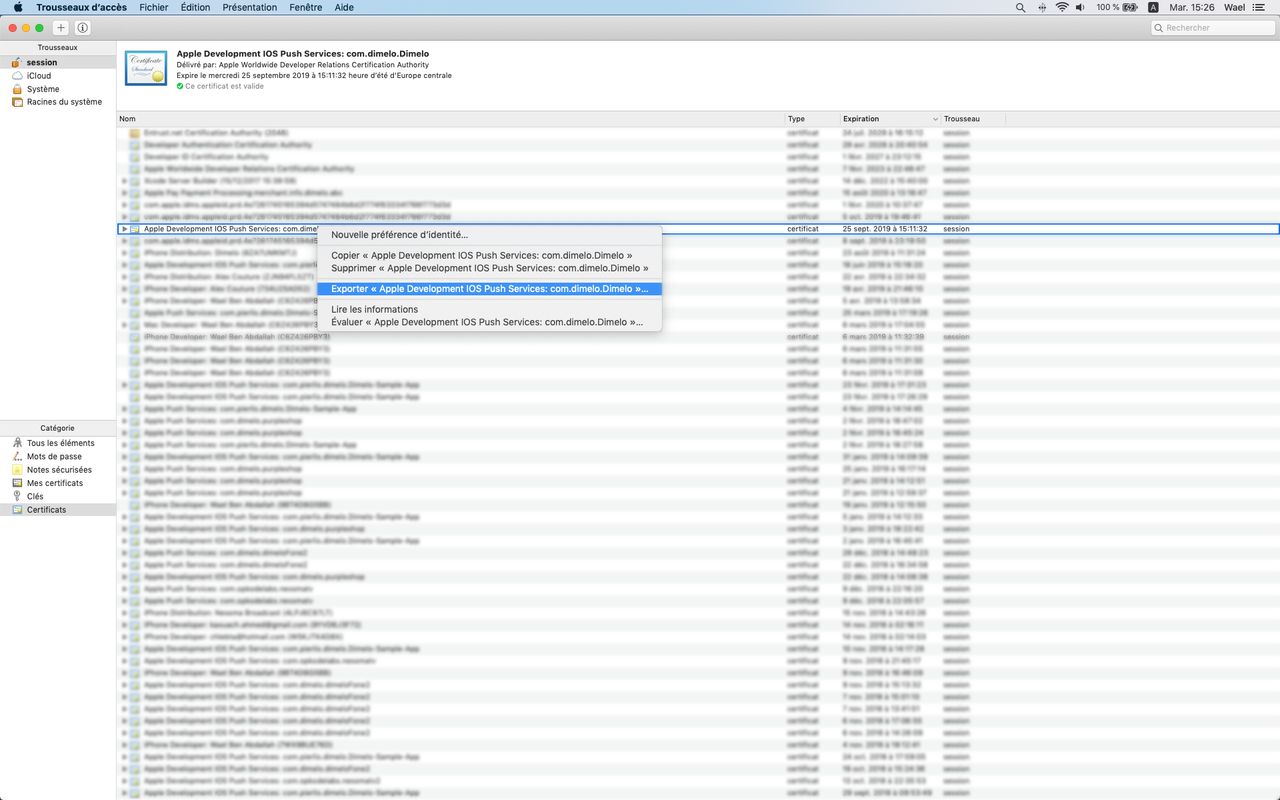Screen dimensions: 1280x800
Task: Open the info (i) toolbar button
Action: [x=82, y=28]
